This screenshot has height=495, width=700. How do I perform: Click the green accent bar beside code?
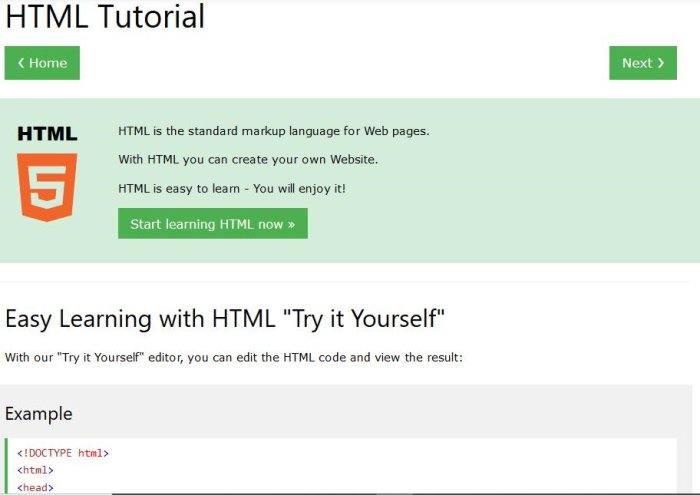click(6, 466)
